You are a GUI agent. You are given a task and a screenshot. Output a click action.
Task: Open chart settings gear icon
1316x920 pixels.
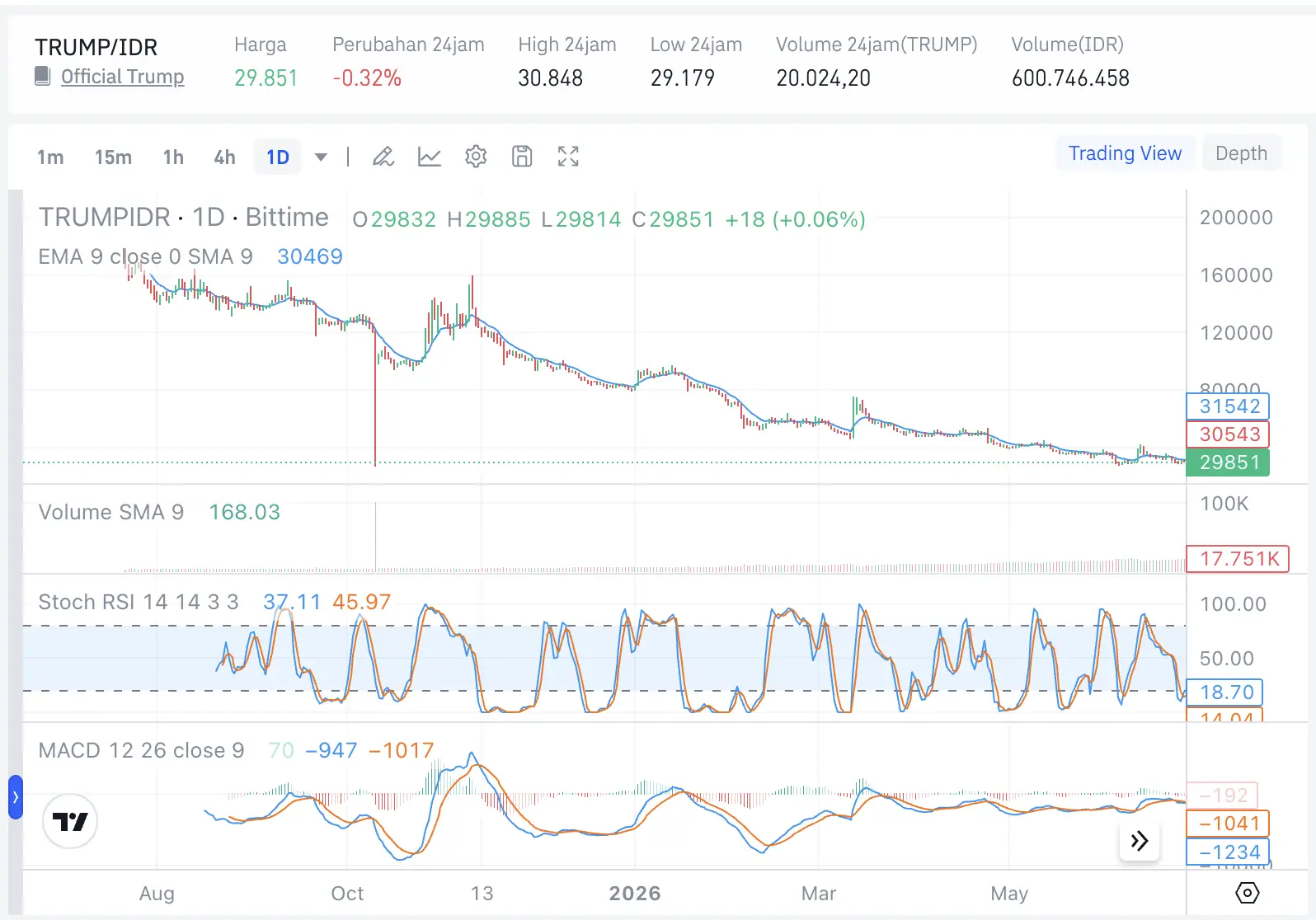[x=476, y=156]
